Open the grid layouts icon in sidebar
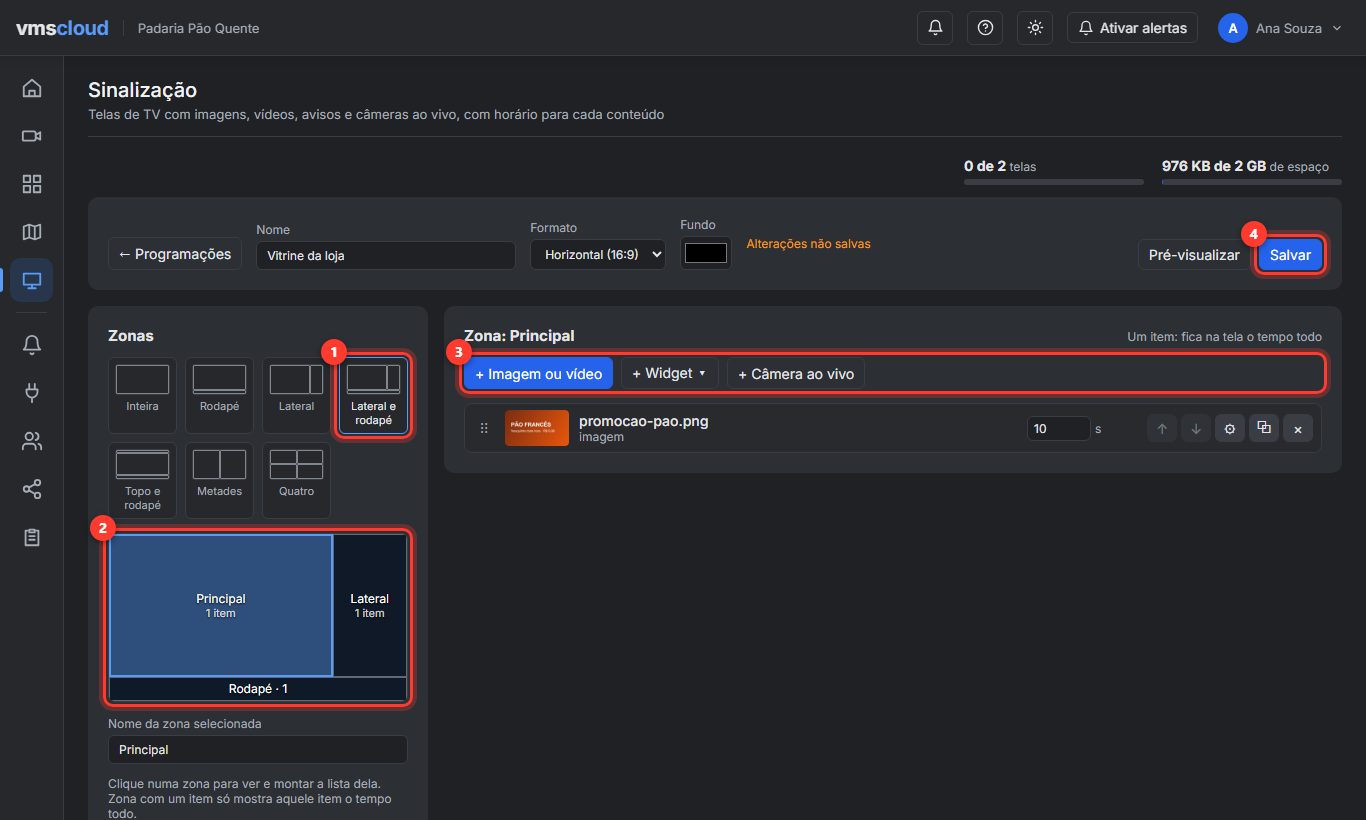 pos(32,184)
